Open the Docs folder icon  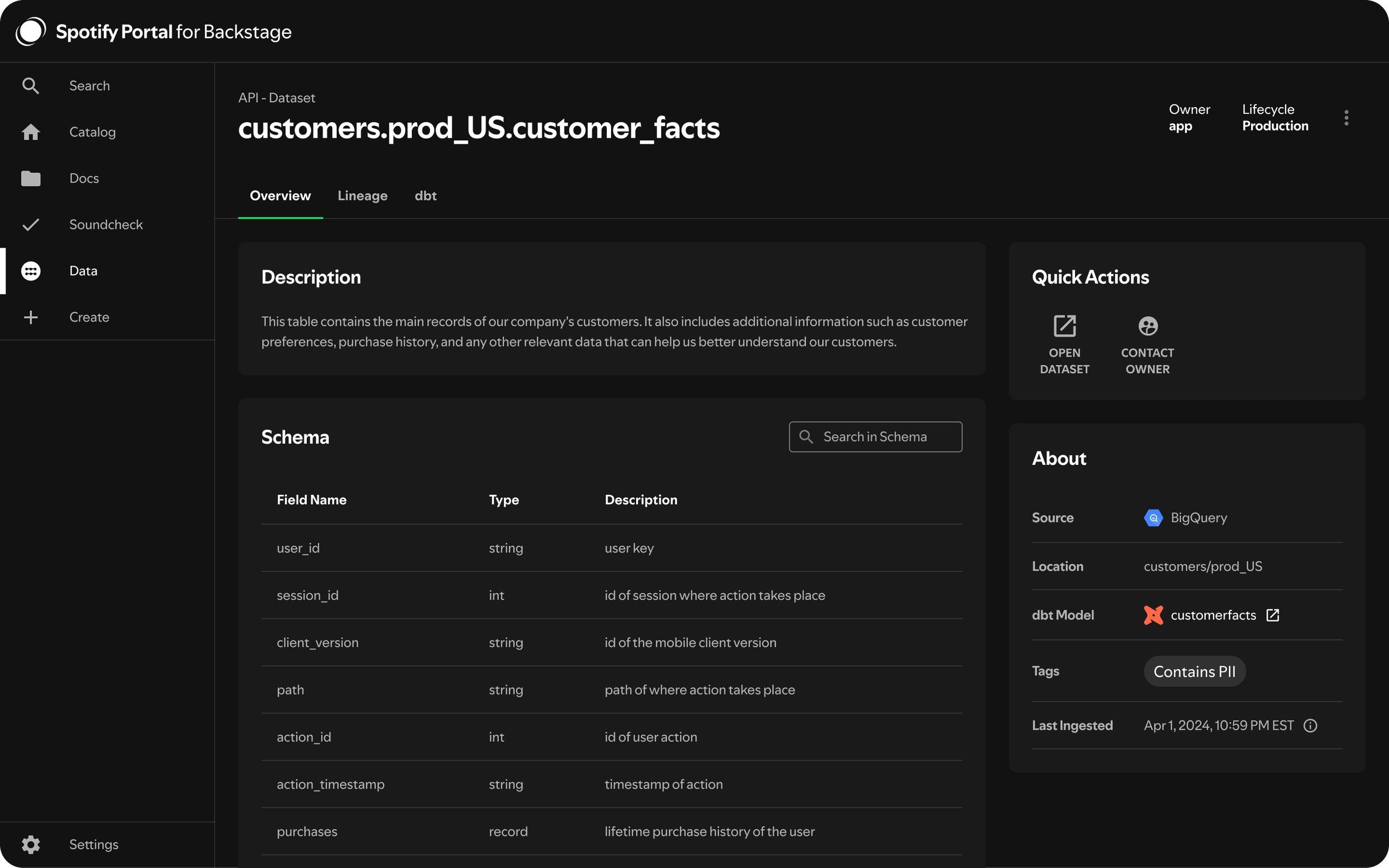pos(31,178)
